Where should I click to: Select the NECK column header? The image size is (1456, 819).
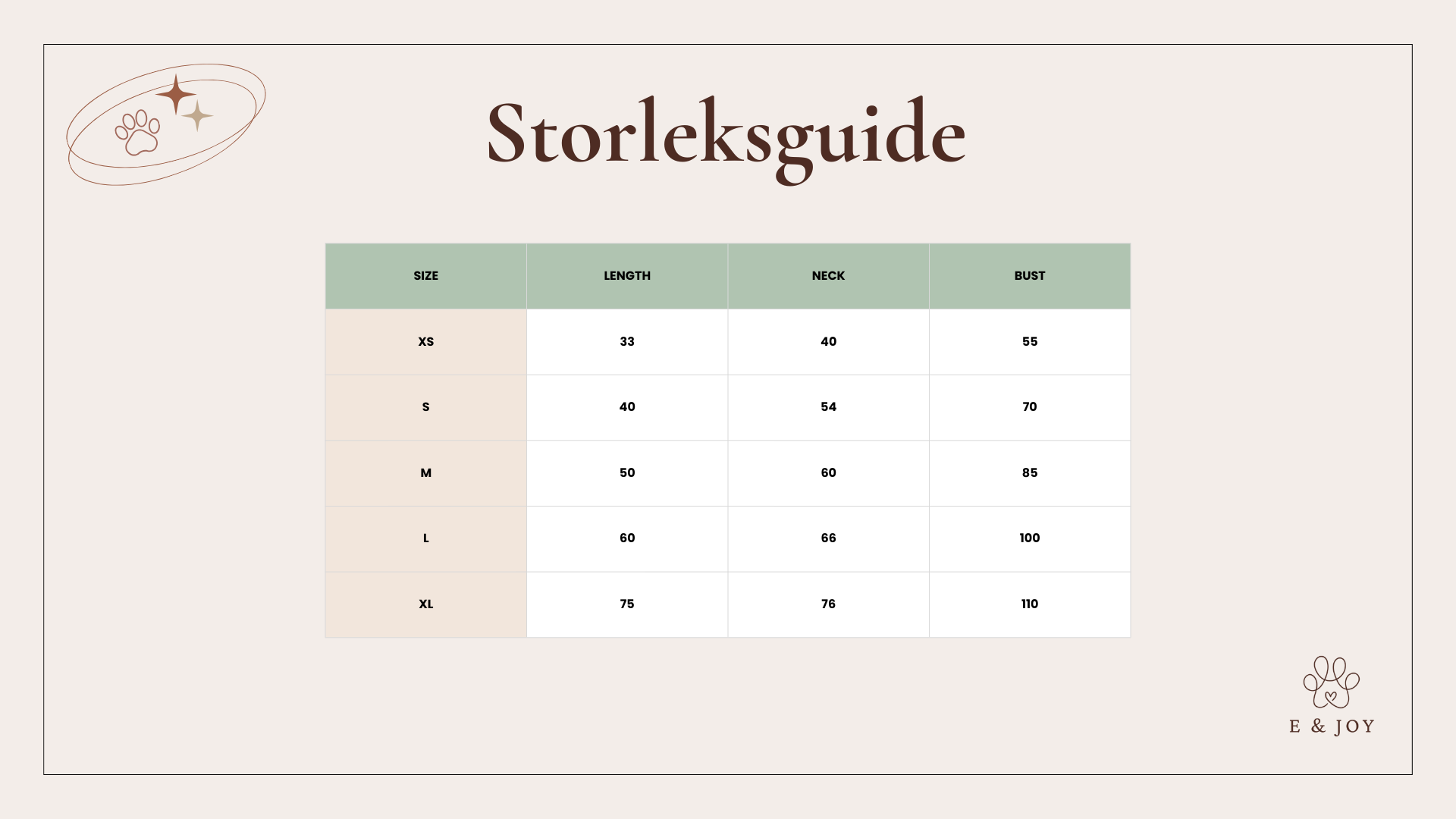(x=828, y=276)
